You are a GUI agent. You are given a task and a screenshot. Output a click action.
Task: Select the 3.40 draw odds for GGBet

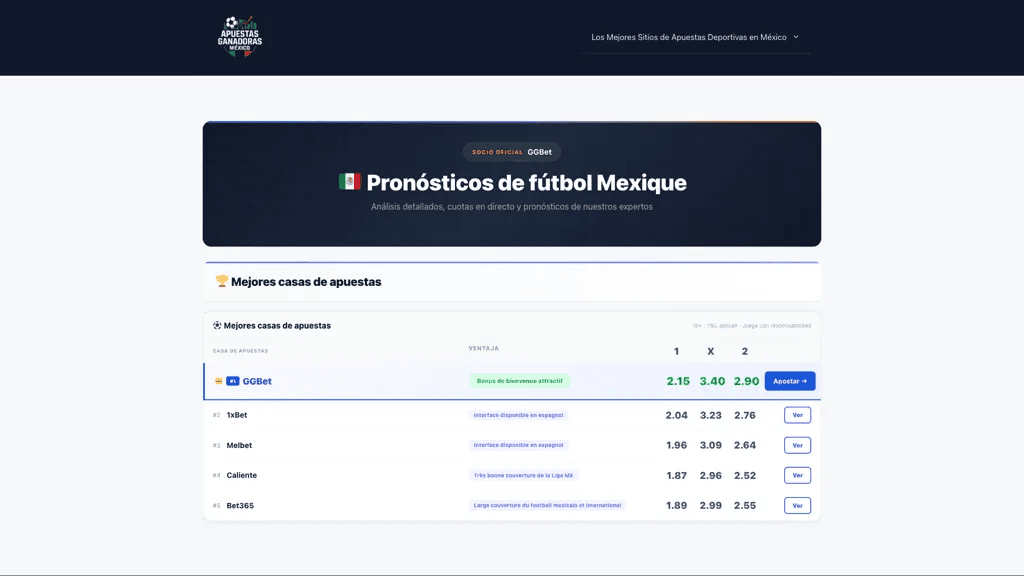point(712,381)
